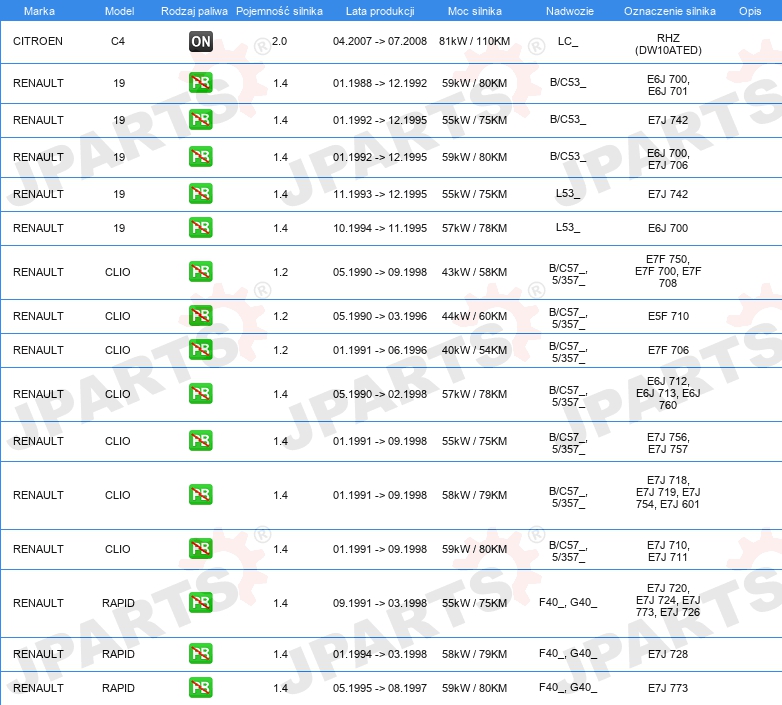Click the standalone E6J 700 engine code
782x705 pixels.
(668, 228)
